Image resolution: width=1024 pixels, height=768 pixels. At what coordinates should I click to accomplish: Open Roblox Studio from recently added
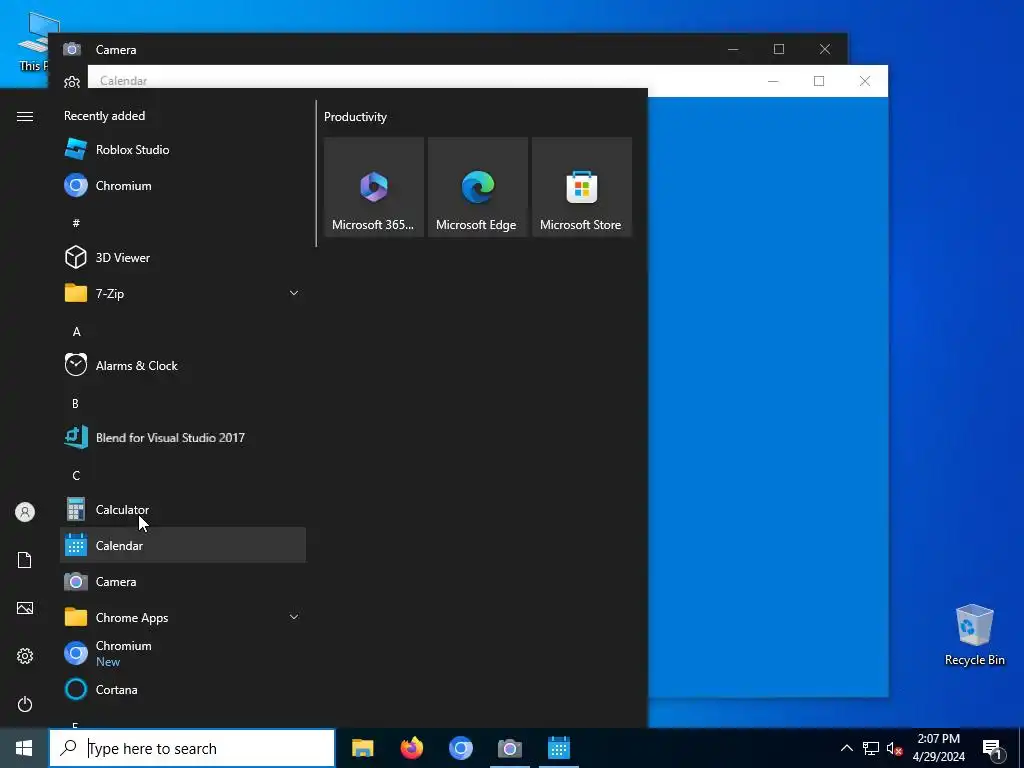[183, 150]
